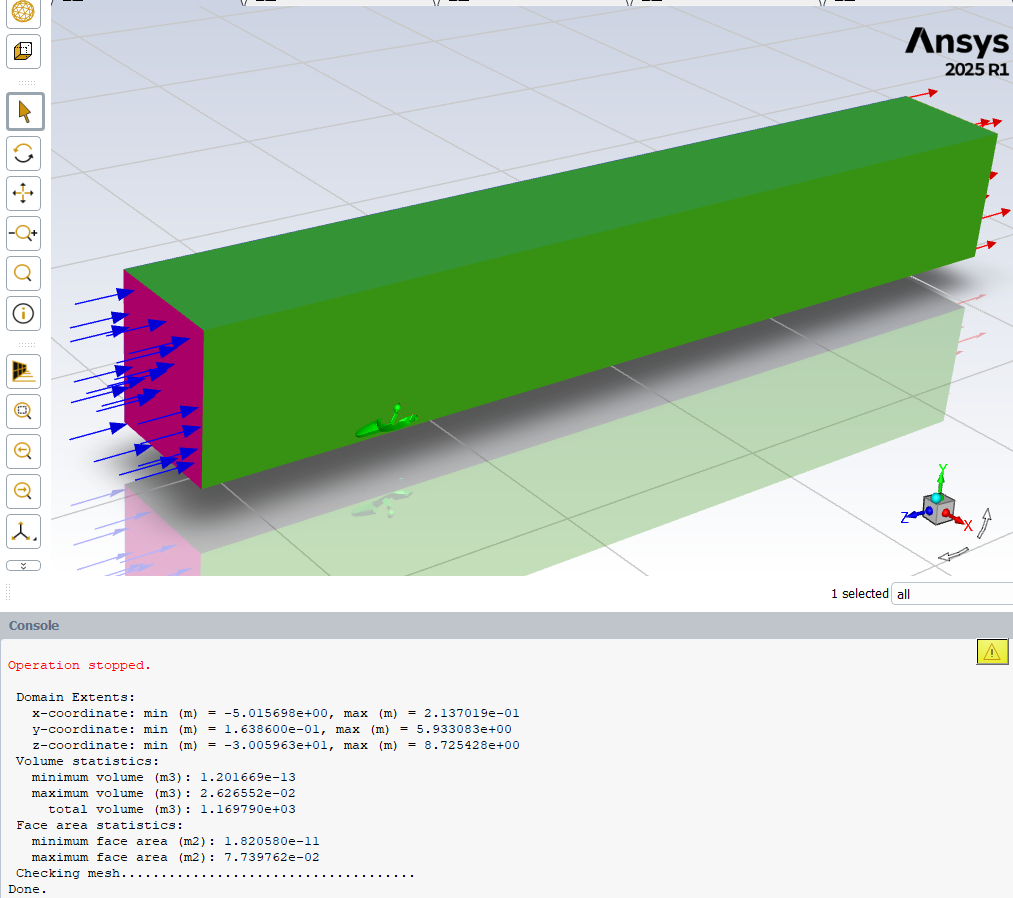Viewport: 1013px width, 898px height.
Task: Pick the zoom to area magnifier tool
Action: [x=24, y=272]
